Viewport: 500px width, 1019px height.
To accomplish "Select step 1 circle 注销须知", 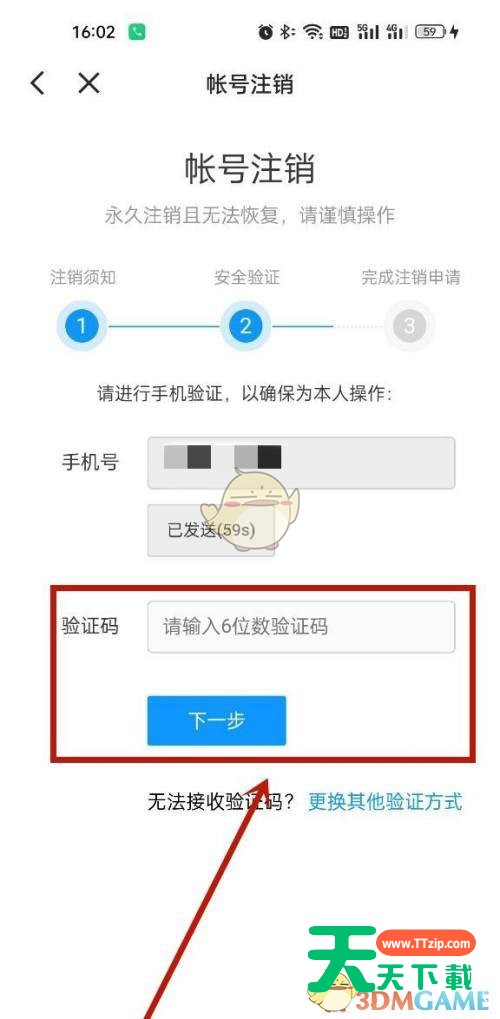I will pyautogui.click(x=81, y=326).
